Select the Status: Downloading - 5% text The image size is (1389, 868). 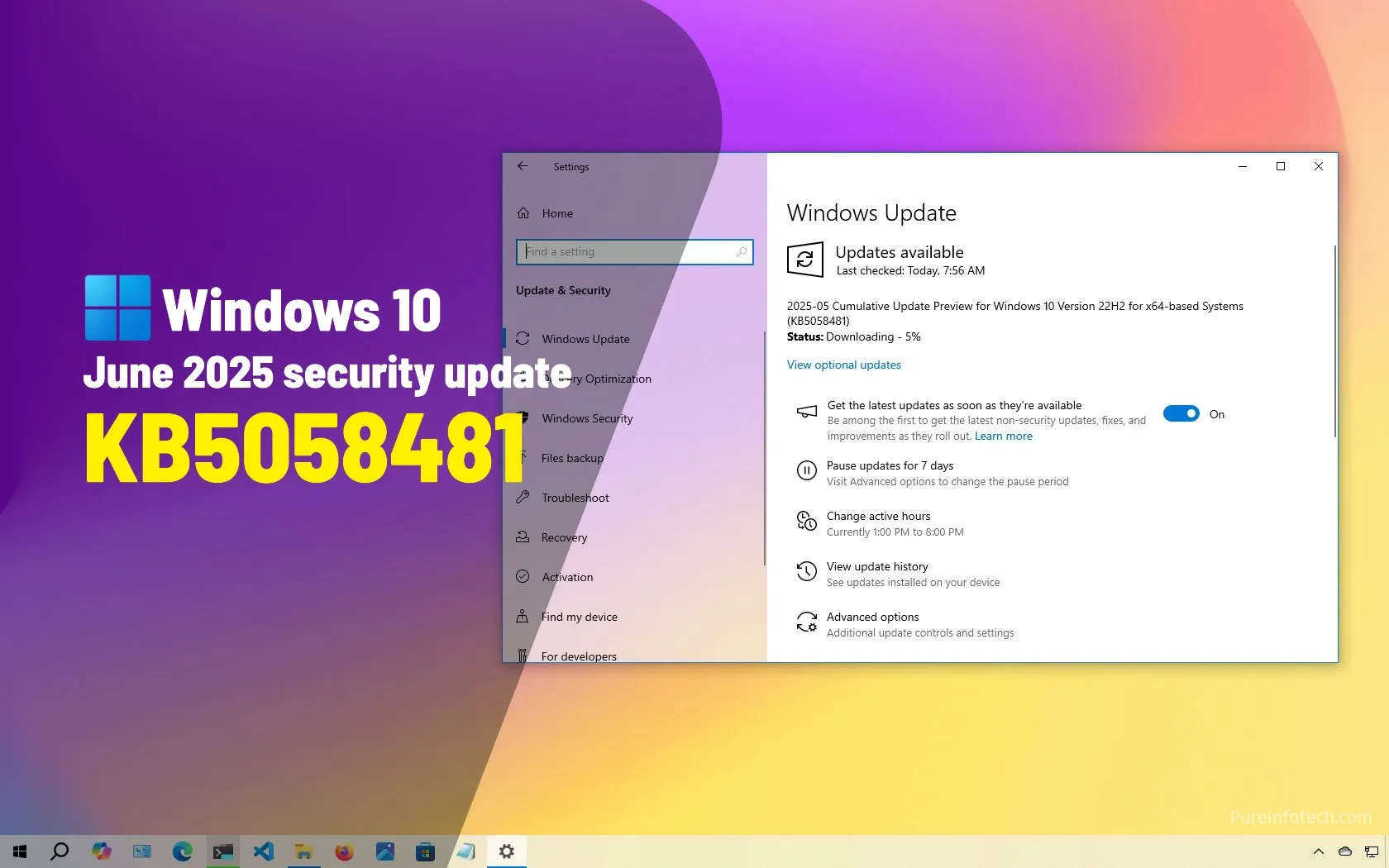tap(853, 336)
